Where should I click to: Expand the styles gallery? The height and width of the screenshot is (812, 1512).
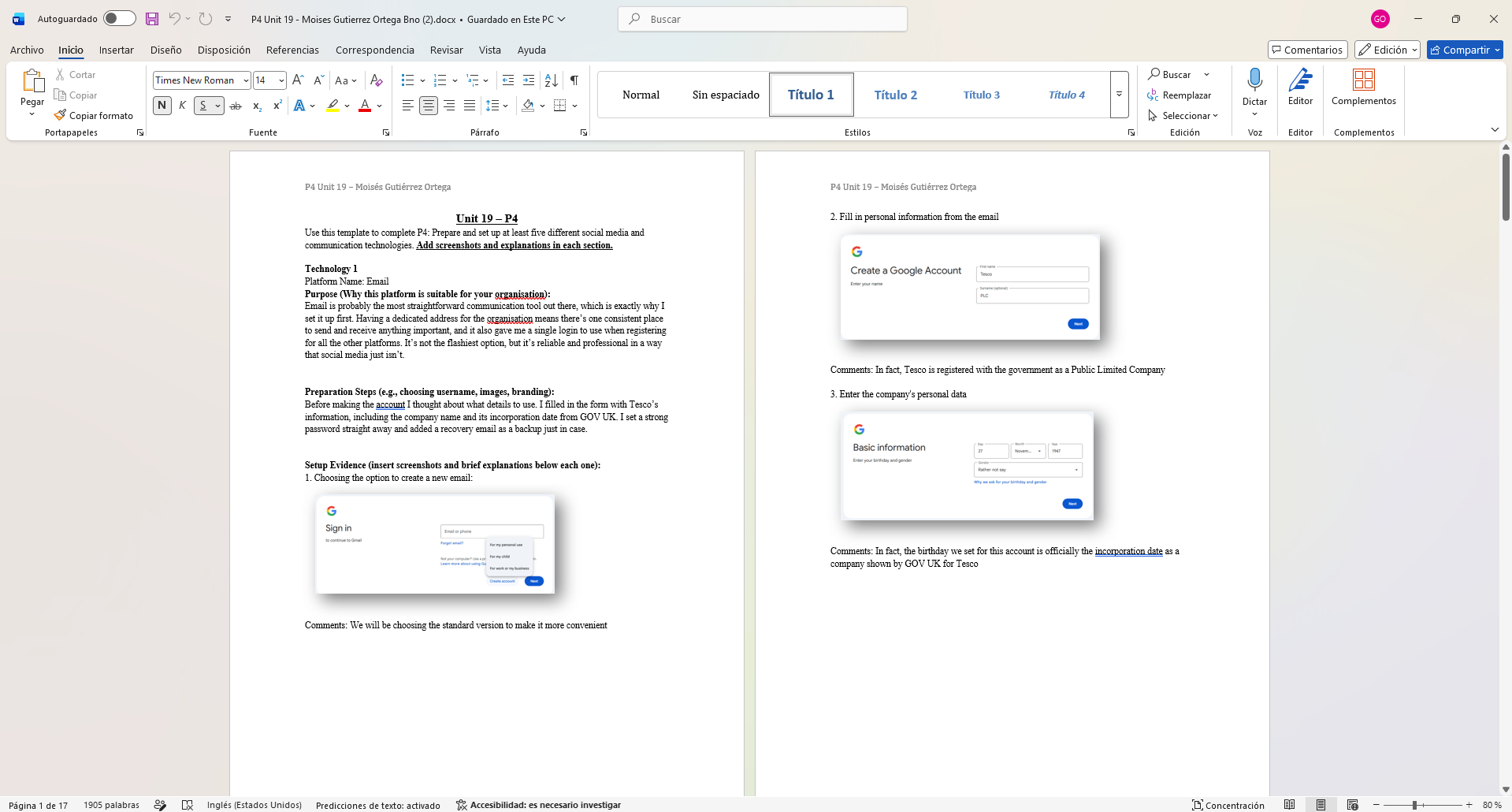1119,95
